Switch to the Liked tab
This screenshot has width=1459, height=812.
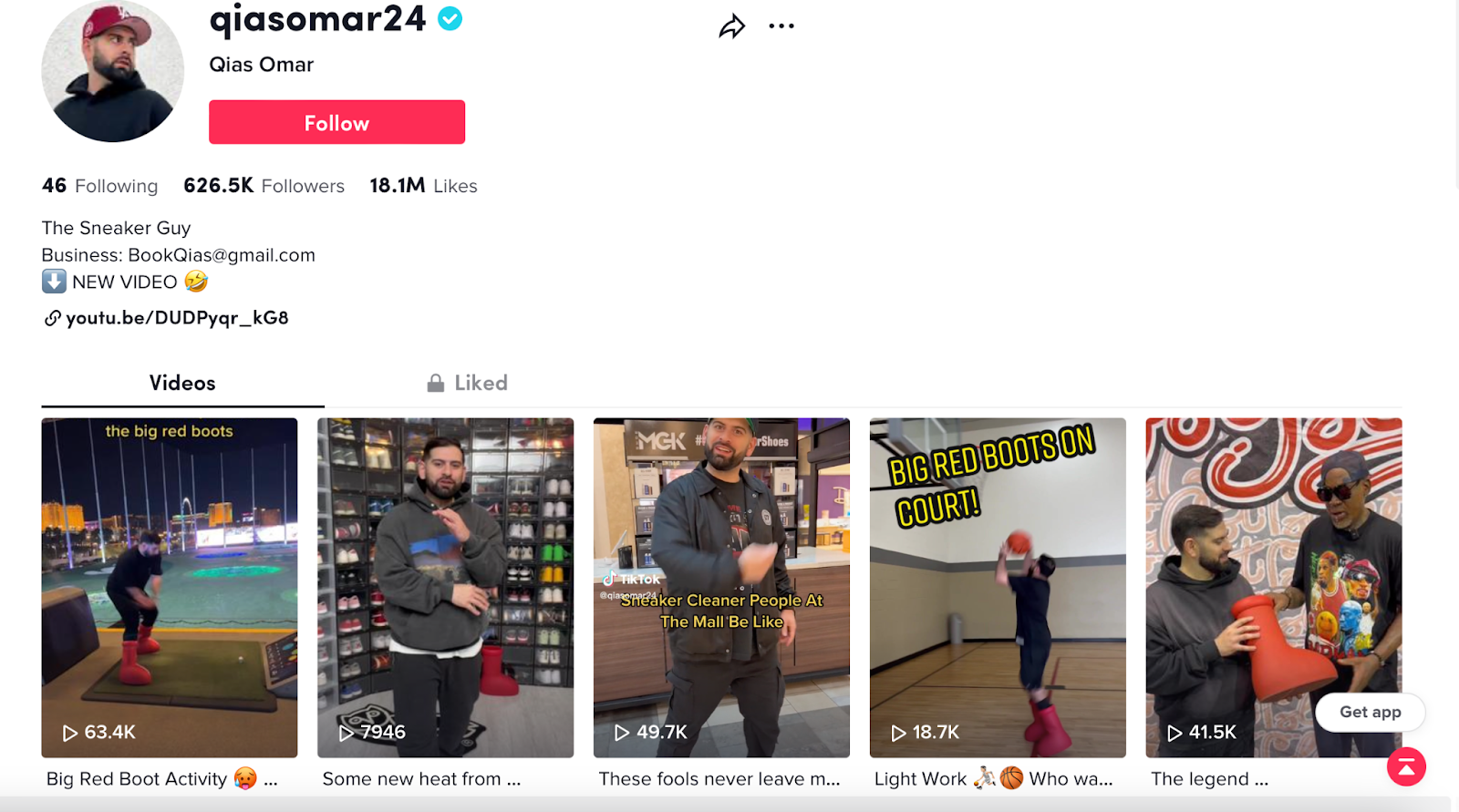click(467, 383)
